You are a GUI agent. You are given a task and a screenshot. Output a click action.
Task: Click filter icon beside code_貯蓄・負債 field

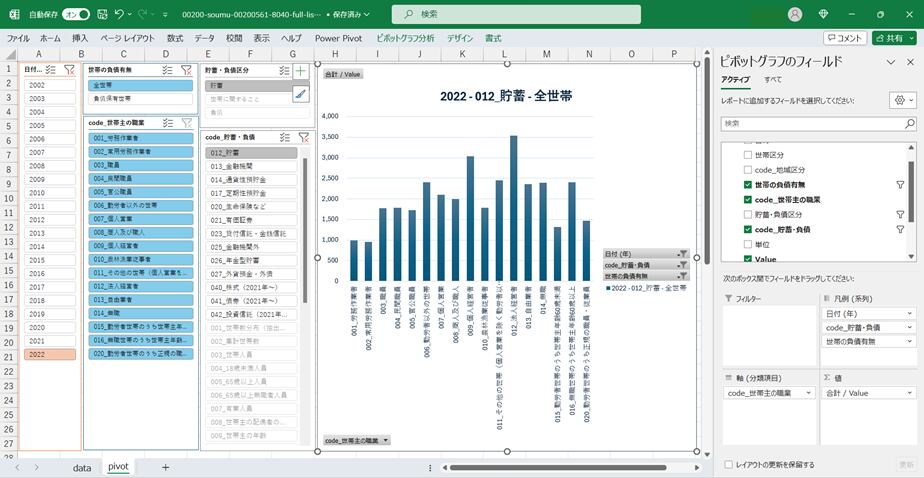899,230
